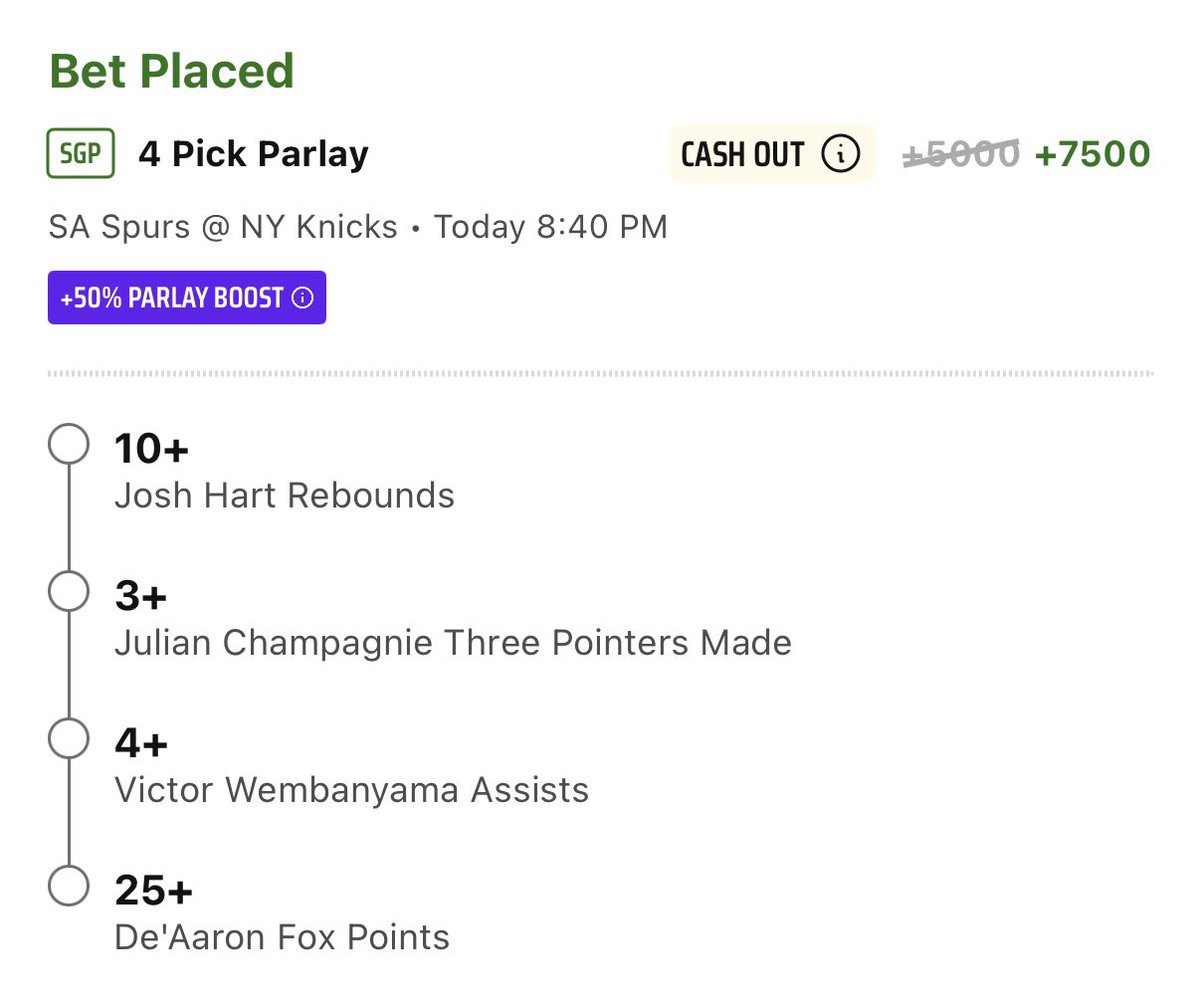Select the 10+ rebounds line

click(152, 449)
